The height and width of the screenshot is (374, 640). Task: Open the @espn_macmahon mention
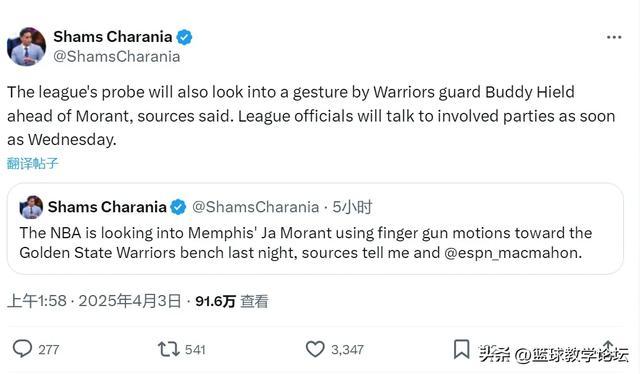(511, 253)
